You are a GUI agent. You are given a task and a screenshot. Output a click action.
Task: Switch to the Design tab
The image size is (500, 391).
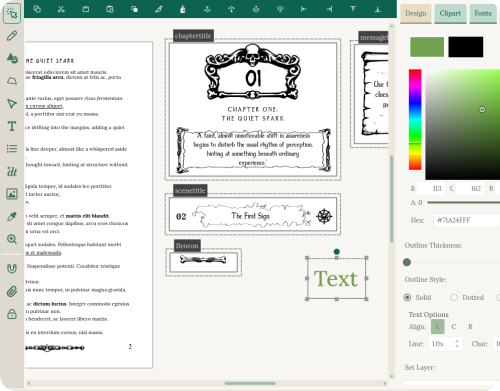416,13
